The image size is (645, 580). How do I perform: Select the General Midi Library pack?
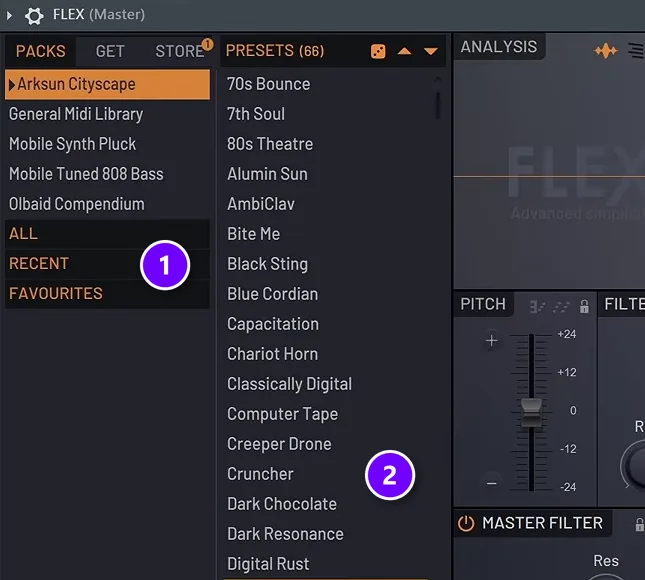[x=107, y=114]
